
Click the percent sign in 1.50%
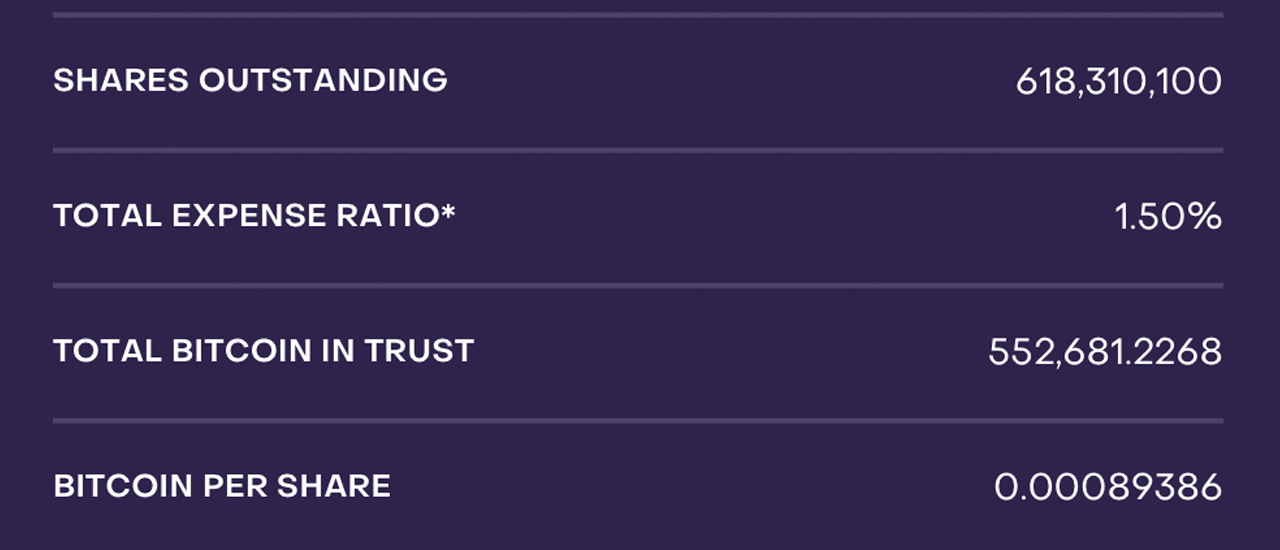click(1204, 216)
